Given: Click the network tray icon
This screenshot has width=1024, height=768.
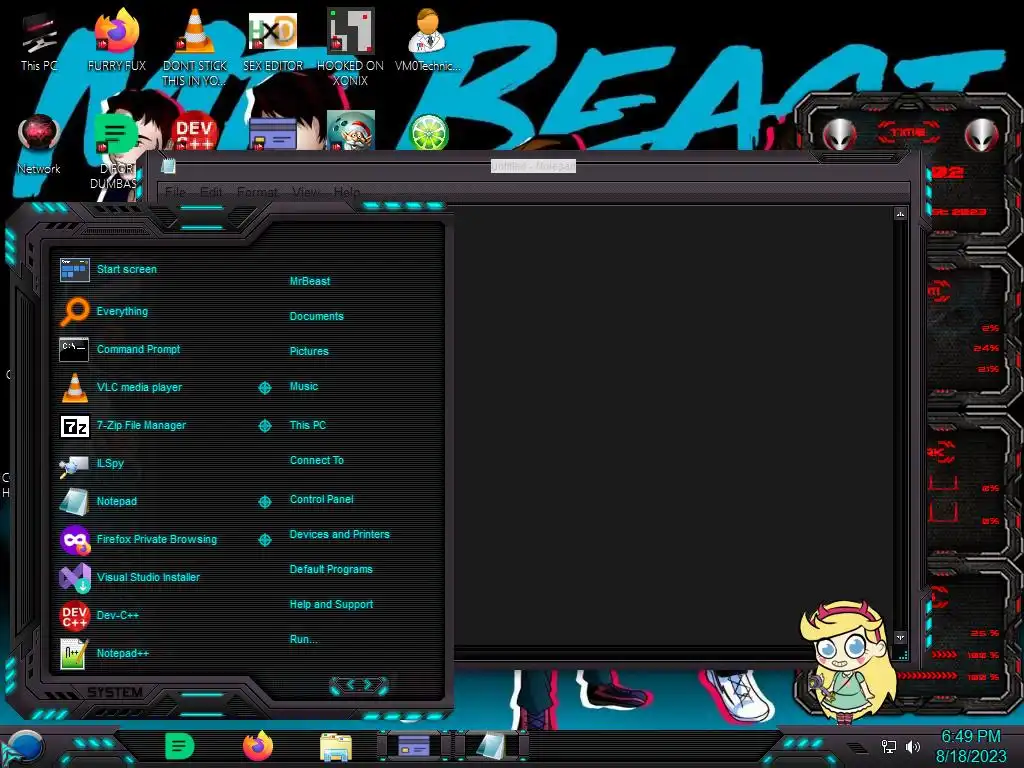Looking at the screenshot, I should point(888,746).
